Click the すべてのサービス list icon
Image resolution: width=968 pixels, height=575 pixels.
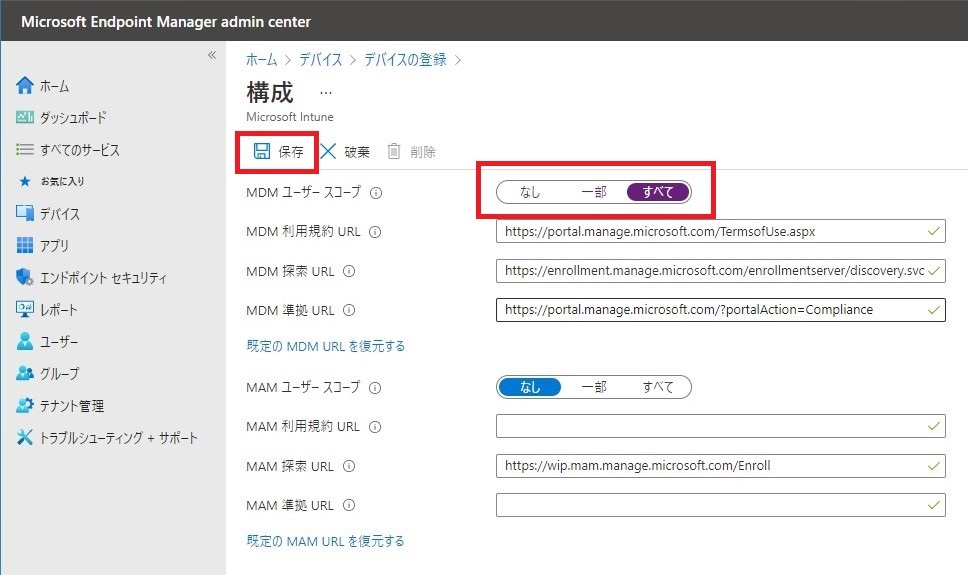pyautogui.click(x=25, y=149)
